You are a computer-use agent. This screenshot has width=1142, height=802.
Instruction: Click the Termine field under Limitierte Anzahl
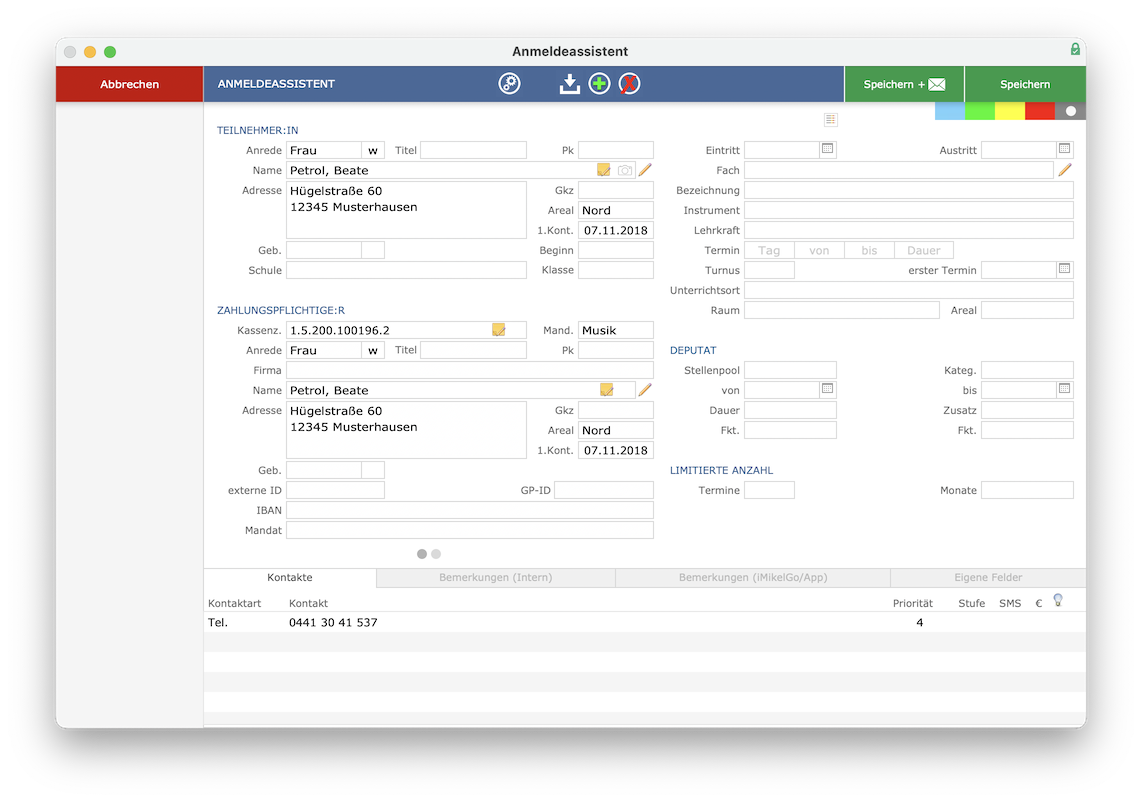pyautogui.click(x=769, y=490)
